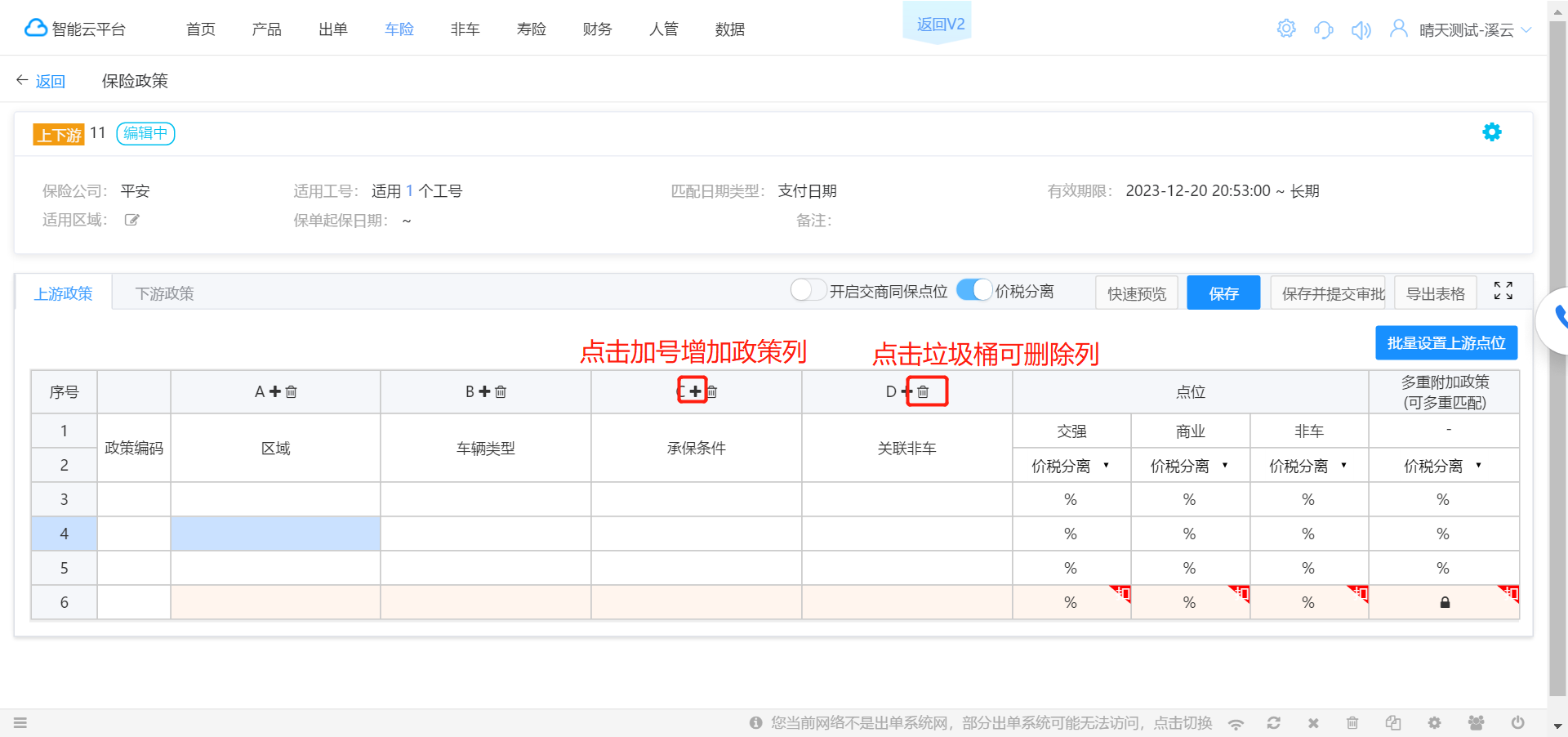The width and height of the screenshot is (1568, 737).
Task: Click 返回V2 button
Action: (938, 23)
